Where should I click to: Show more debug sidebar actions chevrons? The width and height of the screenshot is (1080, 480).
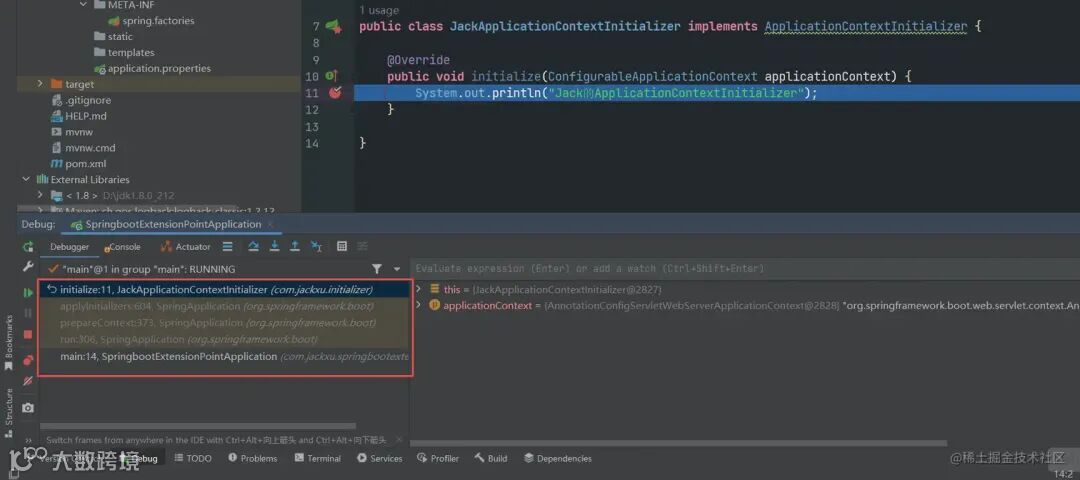click(28, 440)
